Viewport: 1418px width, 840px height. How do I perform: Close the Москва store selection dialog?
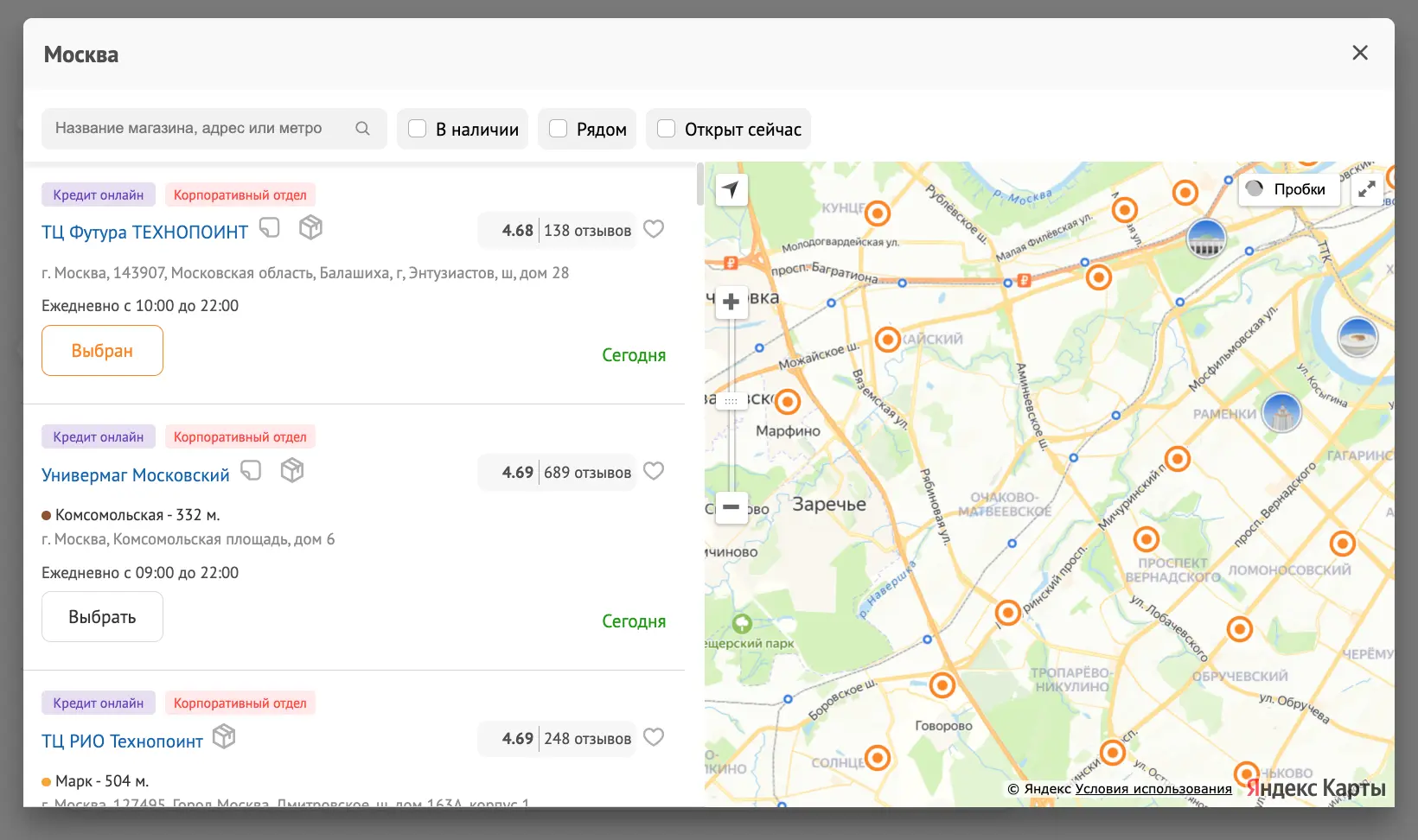[x=1359, y=54]
